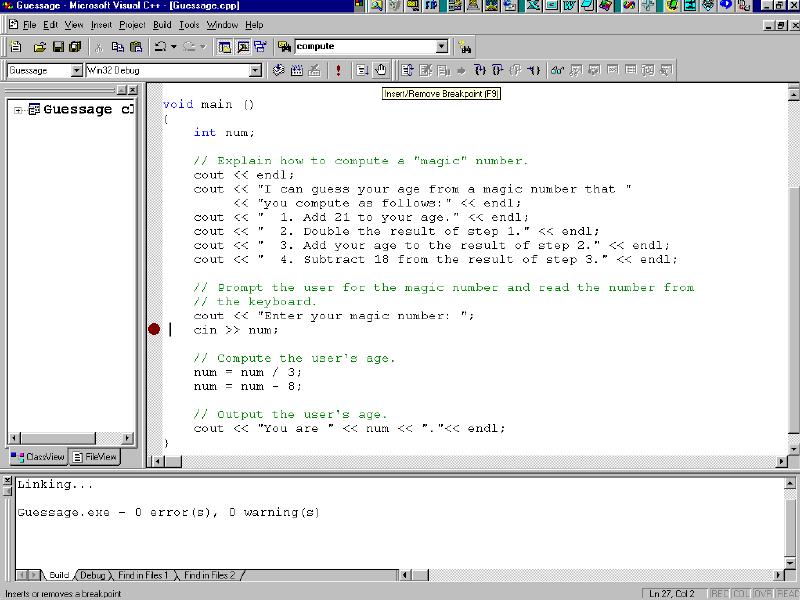Click the Stop Build icon
The height and width of the screenshot is (600, 800).
click(x=314, y=70)
